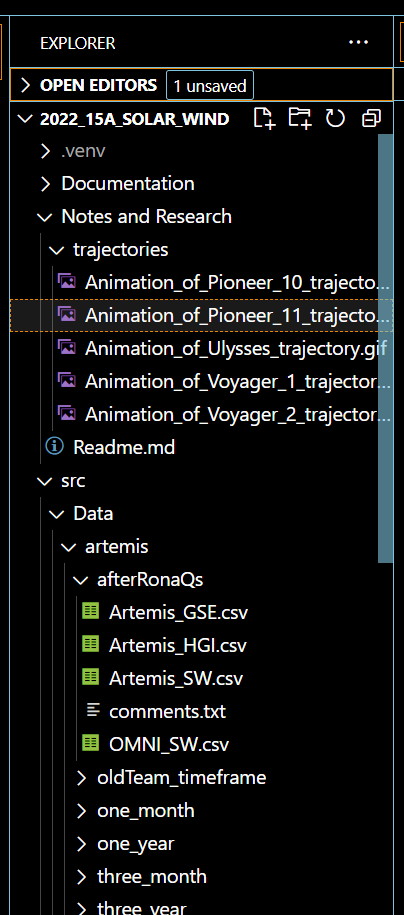This screenshot has height=915, width=404.
Task: Click the New Folder icon
Action: [x=300, y=118]
